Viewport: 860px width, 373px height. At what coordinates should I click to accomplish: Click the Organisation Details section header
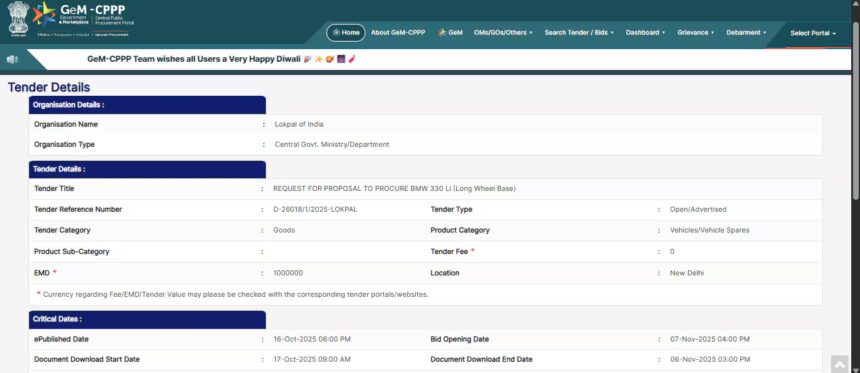pyautogui.click(x=147, y=105)
